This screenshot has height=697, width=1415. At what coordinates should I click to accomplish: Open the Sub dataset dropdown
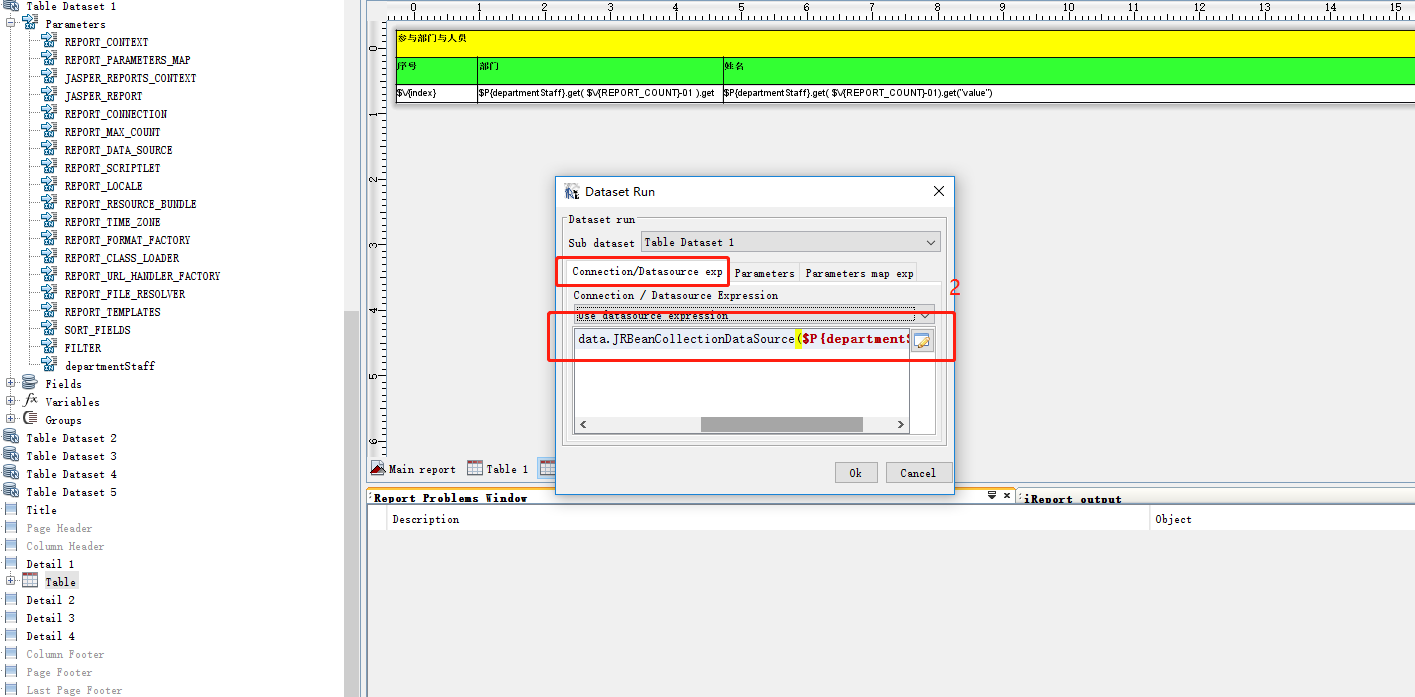pos(790,242)
